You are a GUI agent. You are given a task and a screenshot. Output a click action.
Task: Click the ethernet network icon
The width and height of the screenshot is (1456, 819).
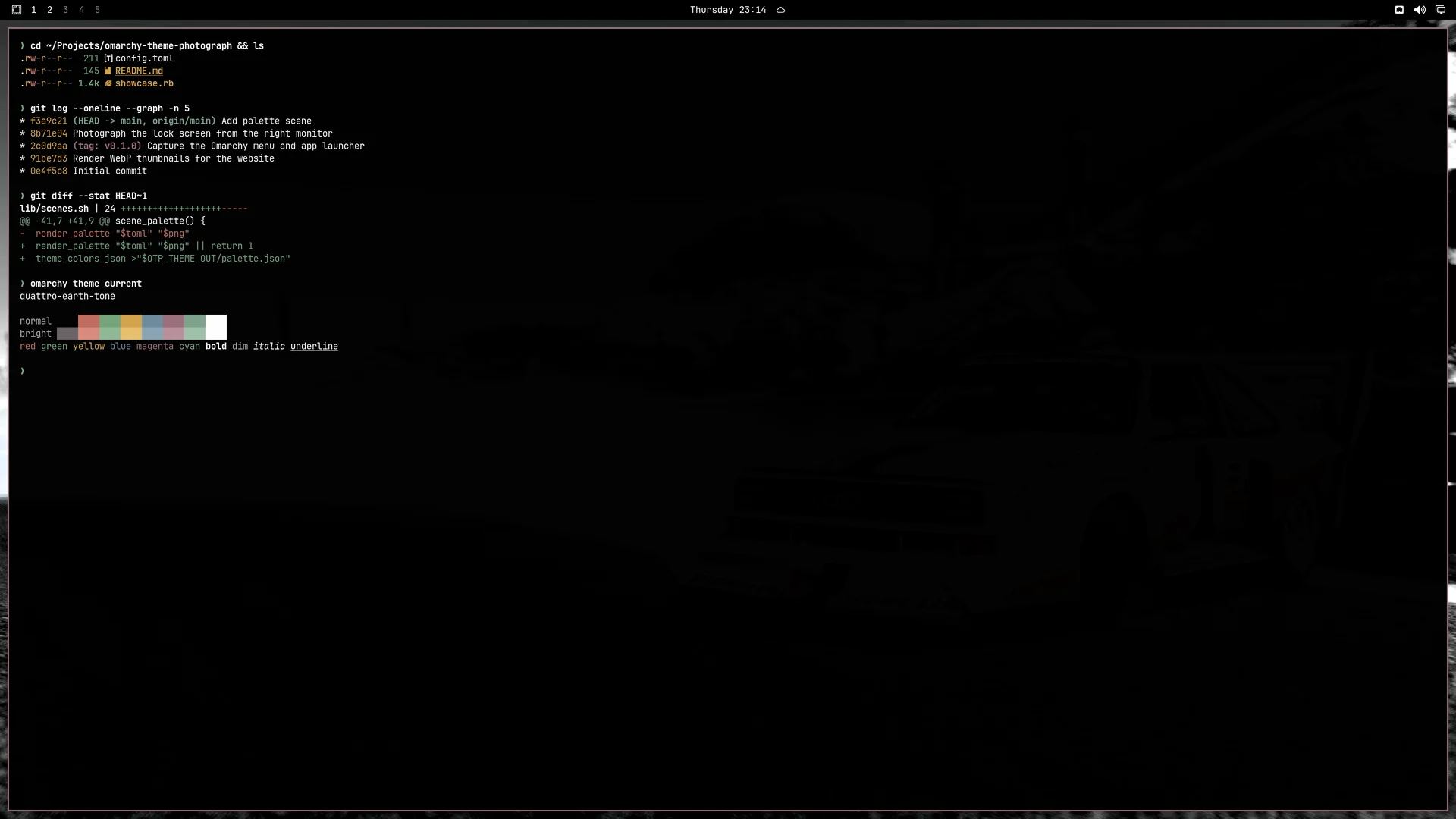1399,10
